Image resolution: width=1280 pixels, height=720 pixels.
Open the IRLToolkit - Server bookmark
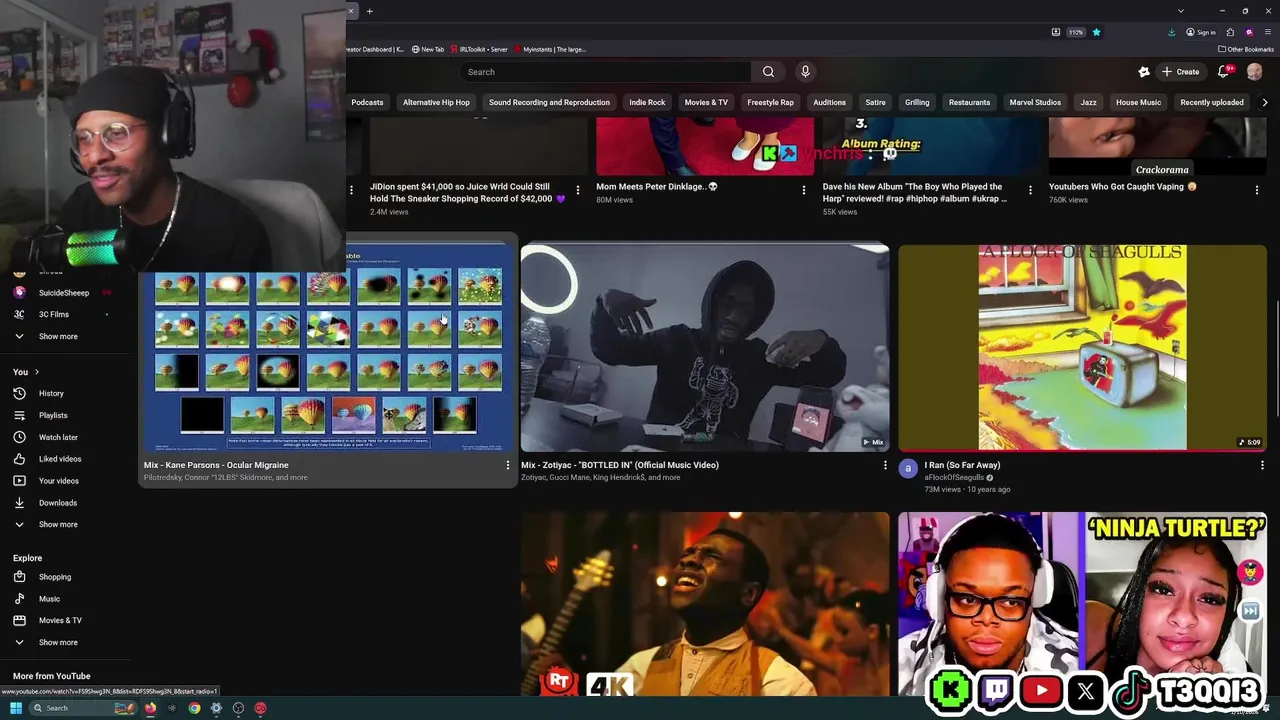[479, 49]
